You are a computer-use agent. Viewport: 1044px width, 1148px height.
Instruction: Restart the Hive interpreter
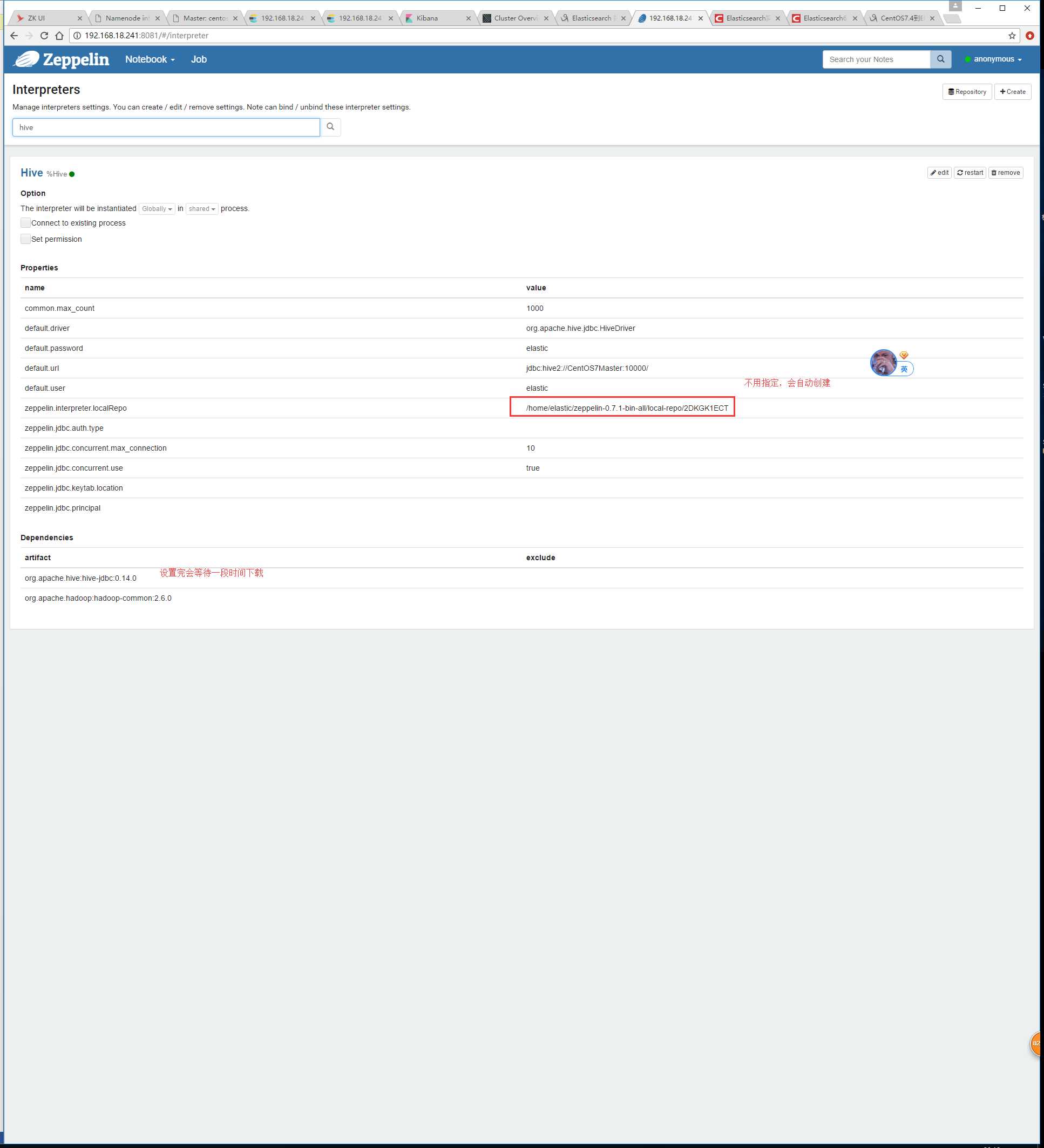pos(970,173)
